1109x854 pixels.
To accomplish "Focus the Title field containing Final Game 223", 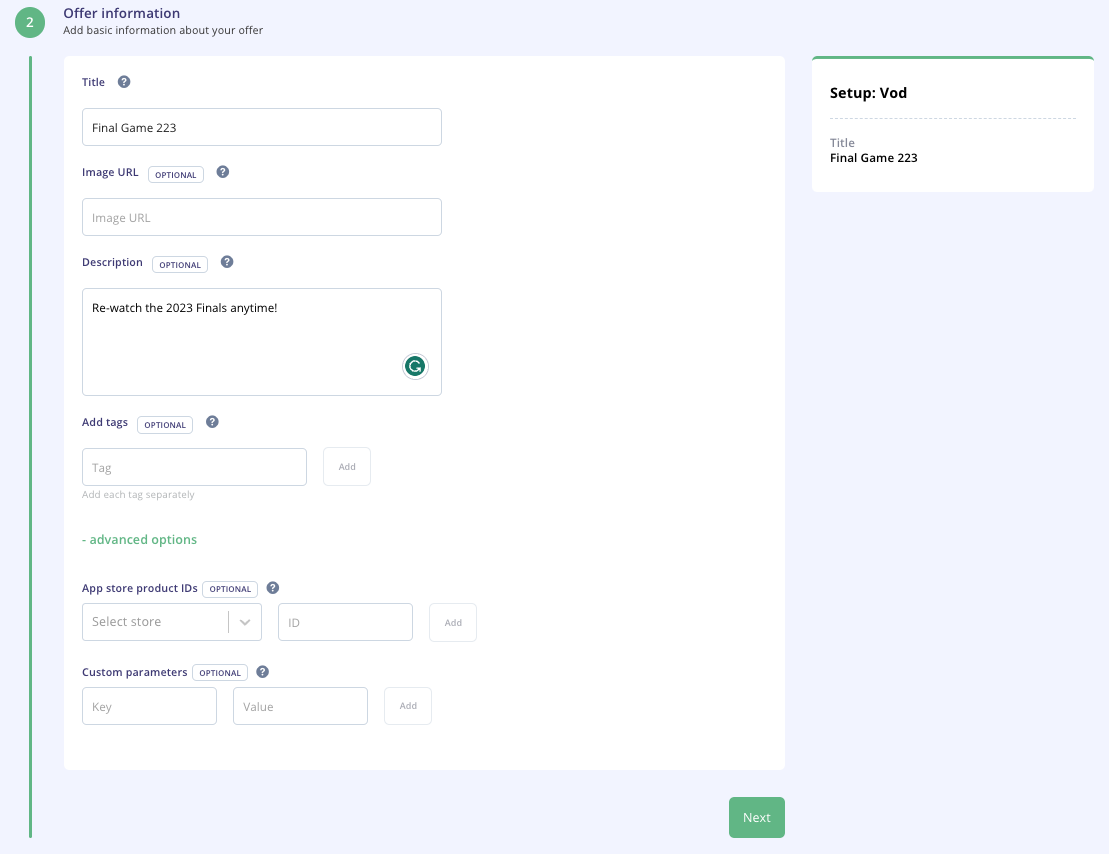I will click(262, 127).
